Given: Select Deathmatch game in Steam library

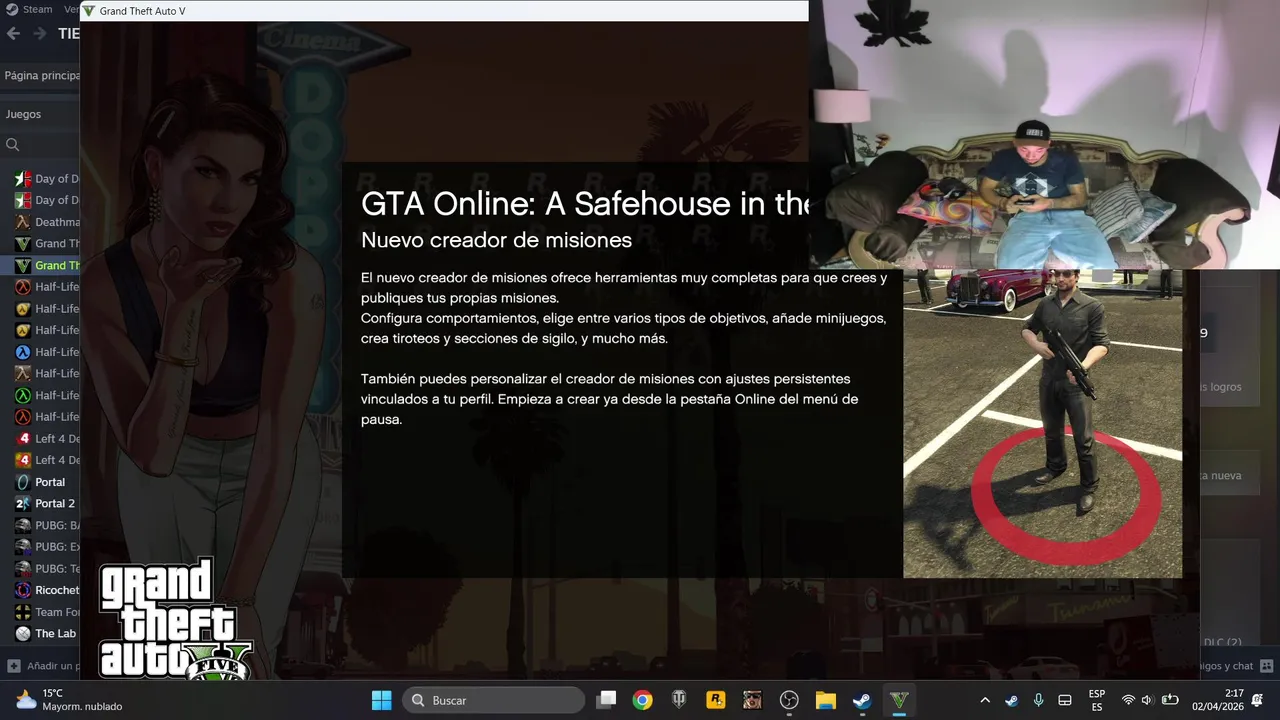Looking at the screenshot, I should coord(47,222).
